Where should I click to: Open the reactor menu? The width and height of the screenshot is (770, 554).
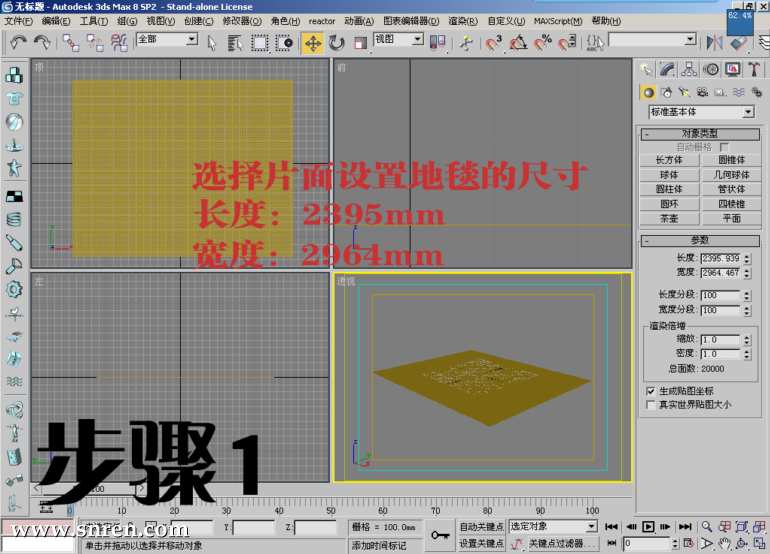click(322, 21)
